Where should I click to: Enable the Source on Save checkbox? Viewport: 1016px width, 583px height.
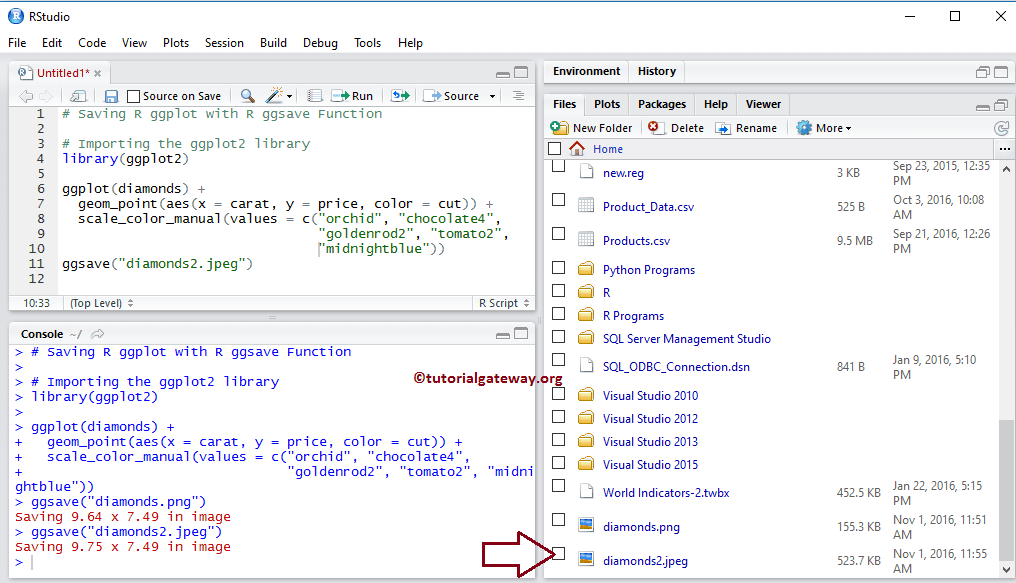point(134,96)
